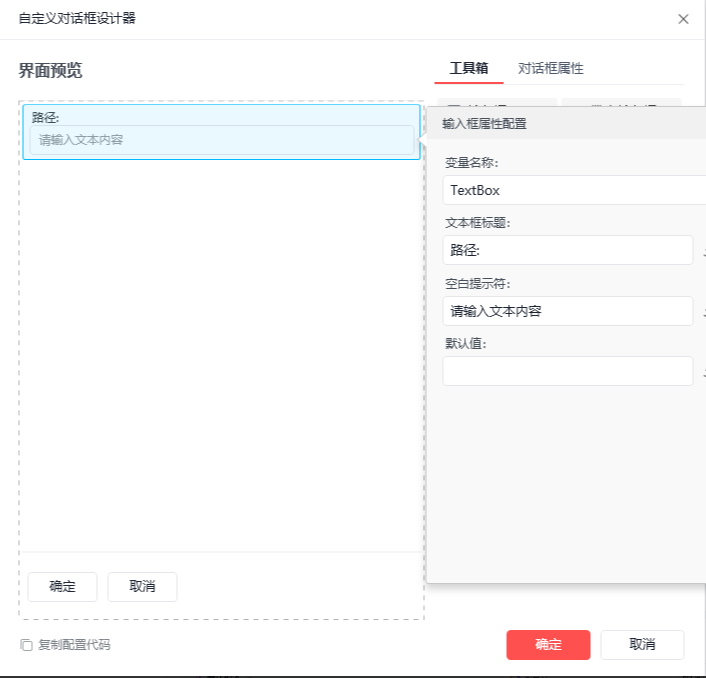
Task: Click the empty 默认值 input field
Action: (x=568, y=371)
